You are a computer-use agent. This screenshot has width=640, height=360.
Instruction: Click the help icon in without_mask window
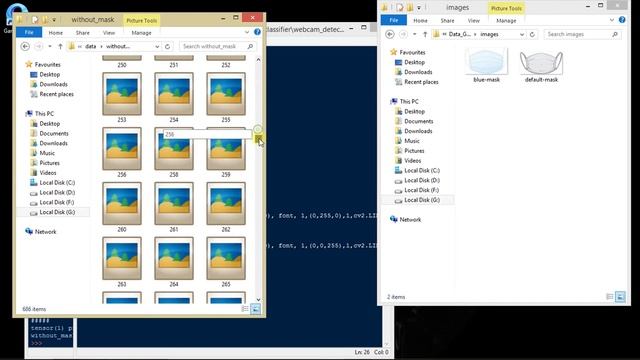pyautogui.click(x=257, y=32)
